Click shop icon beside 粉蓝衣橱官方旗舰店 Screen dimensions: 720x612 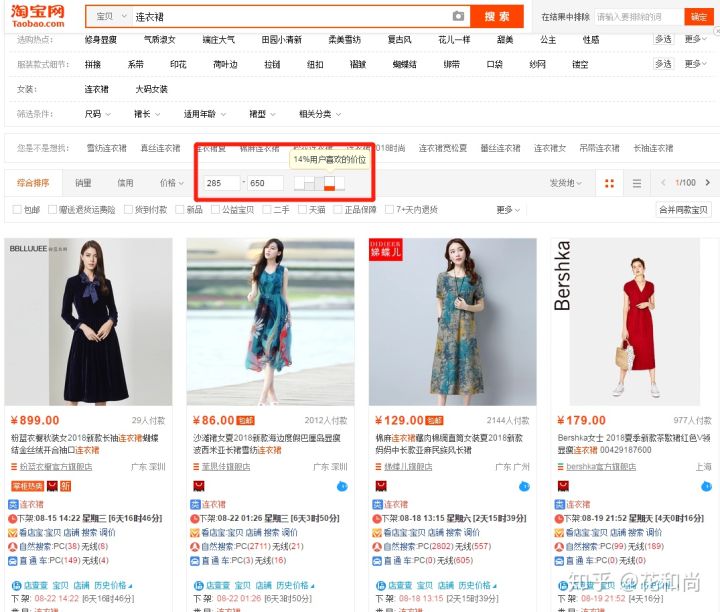pyautogui.click(x=14, y=467)
